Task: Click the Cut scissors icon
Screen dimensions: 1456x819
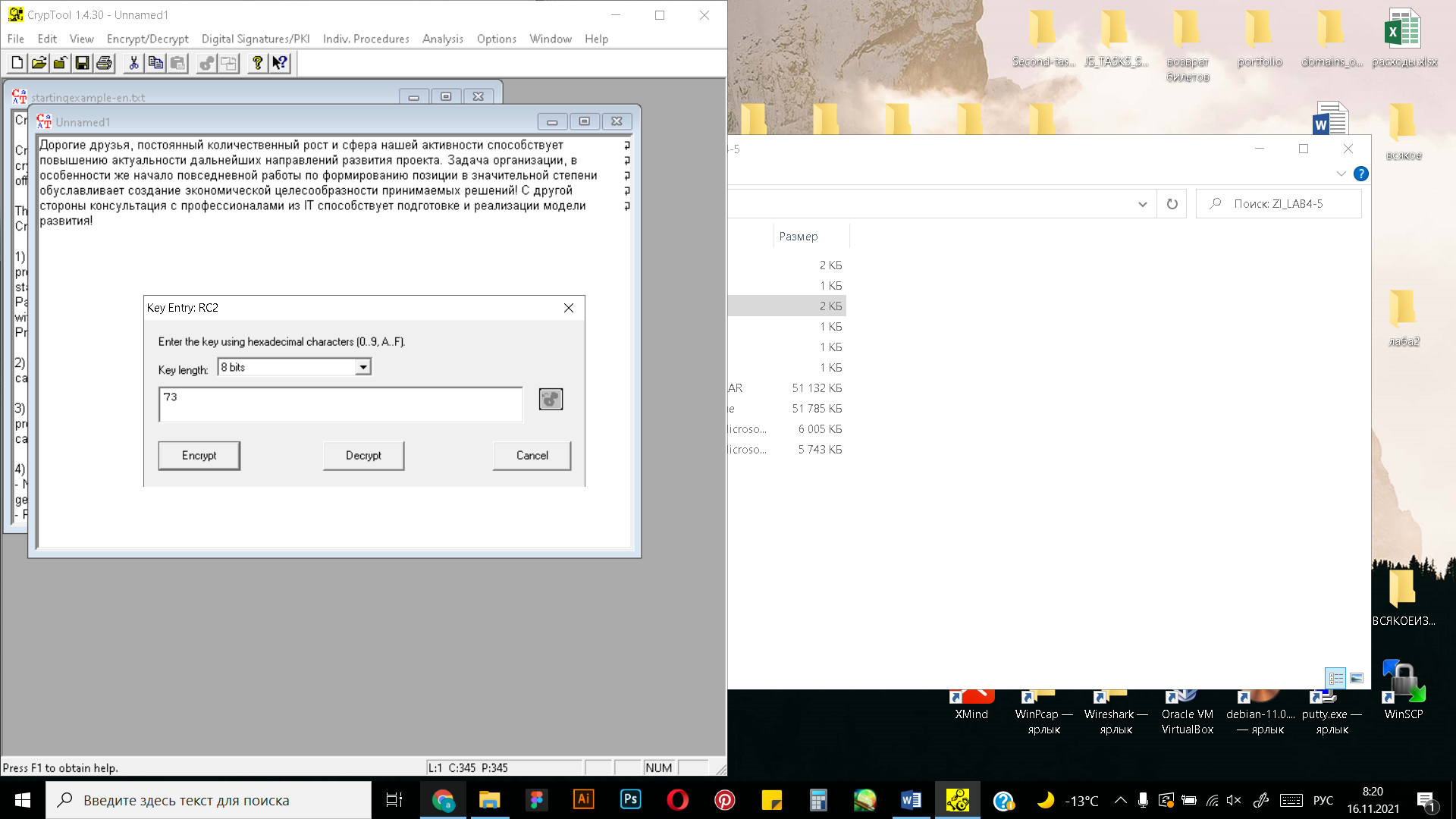Action: [x=133, y=63]
